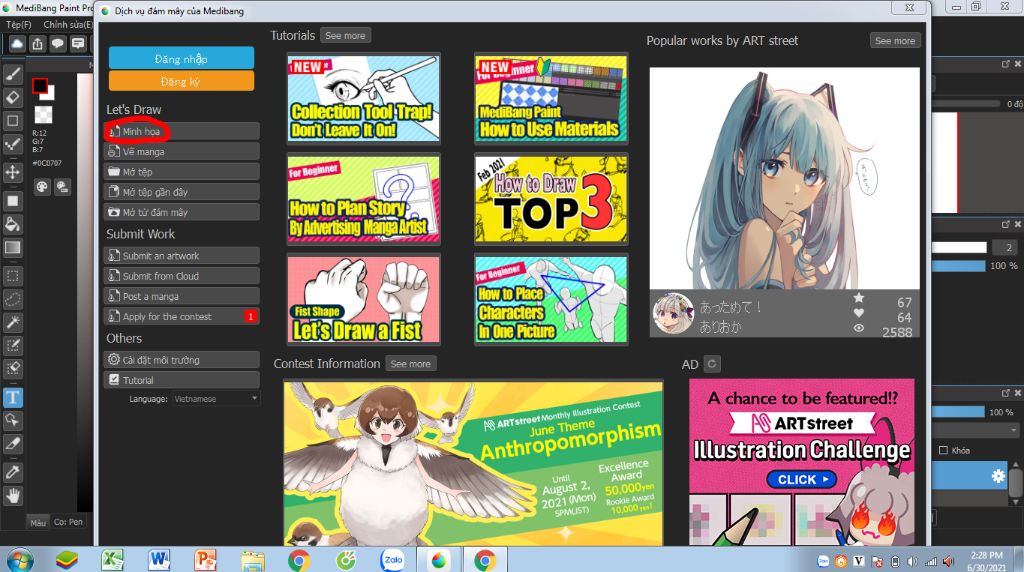The width and height of the screenshot is (1024, 572).
Task: Click the speech bubble icon in toolbar
Action: click(57, 44)
